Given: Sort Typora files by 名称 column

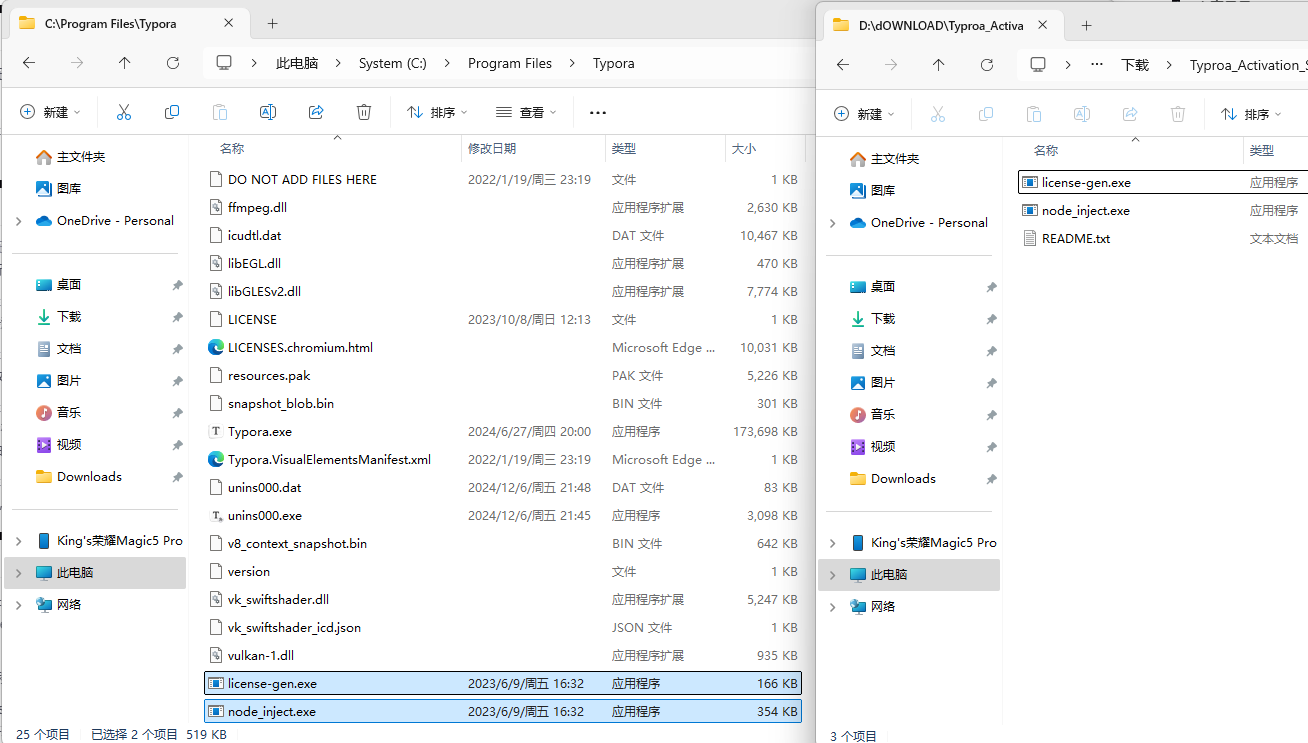Looking at the screenshot, I should click(x=232, y=148).
